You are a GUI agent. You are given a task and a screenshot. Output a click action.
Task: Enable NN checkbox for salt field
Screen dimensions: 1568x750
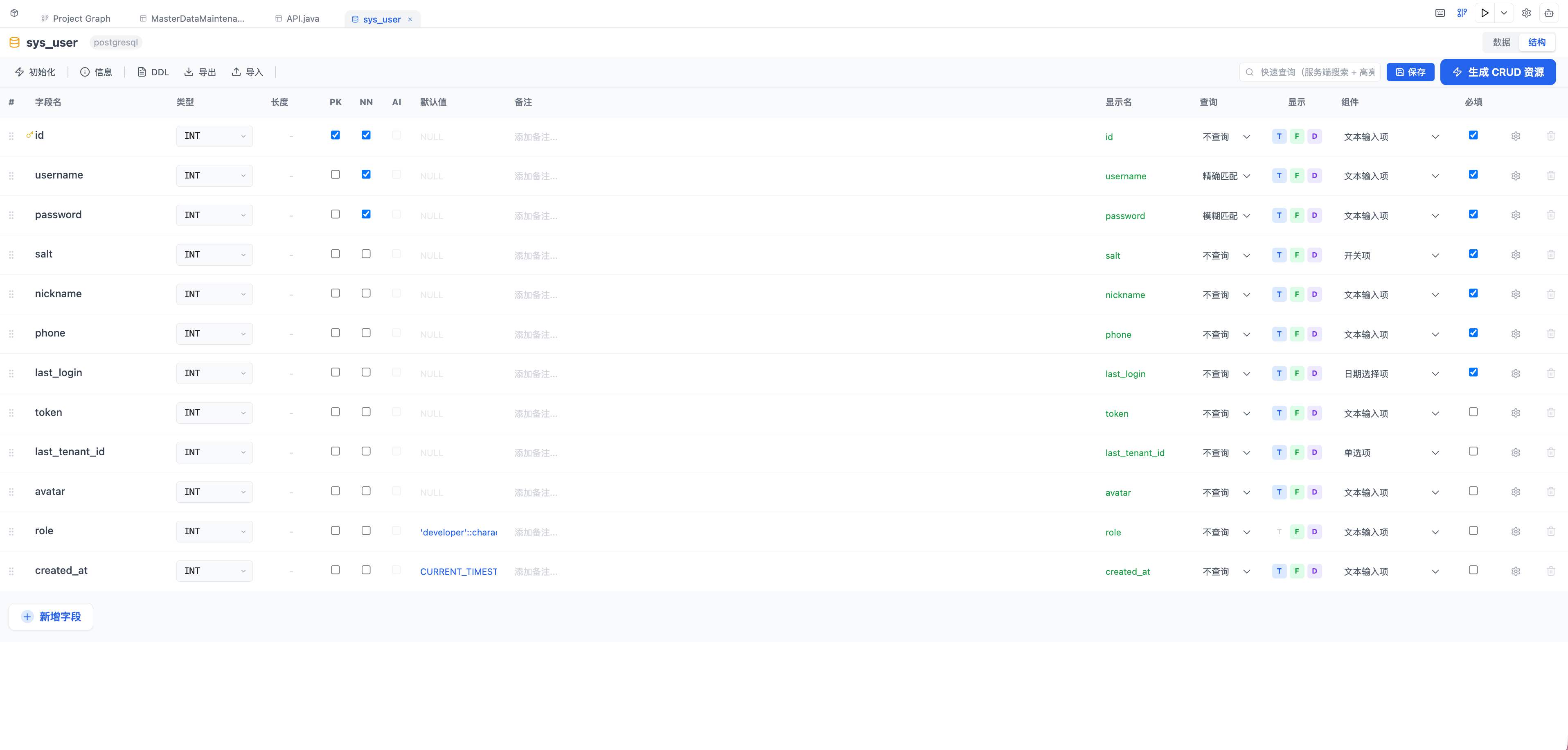366,254
